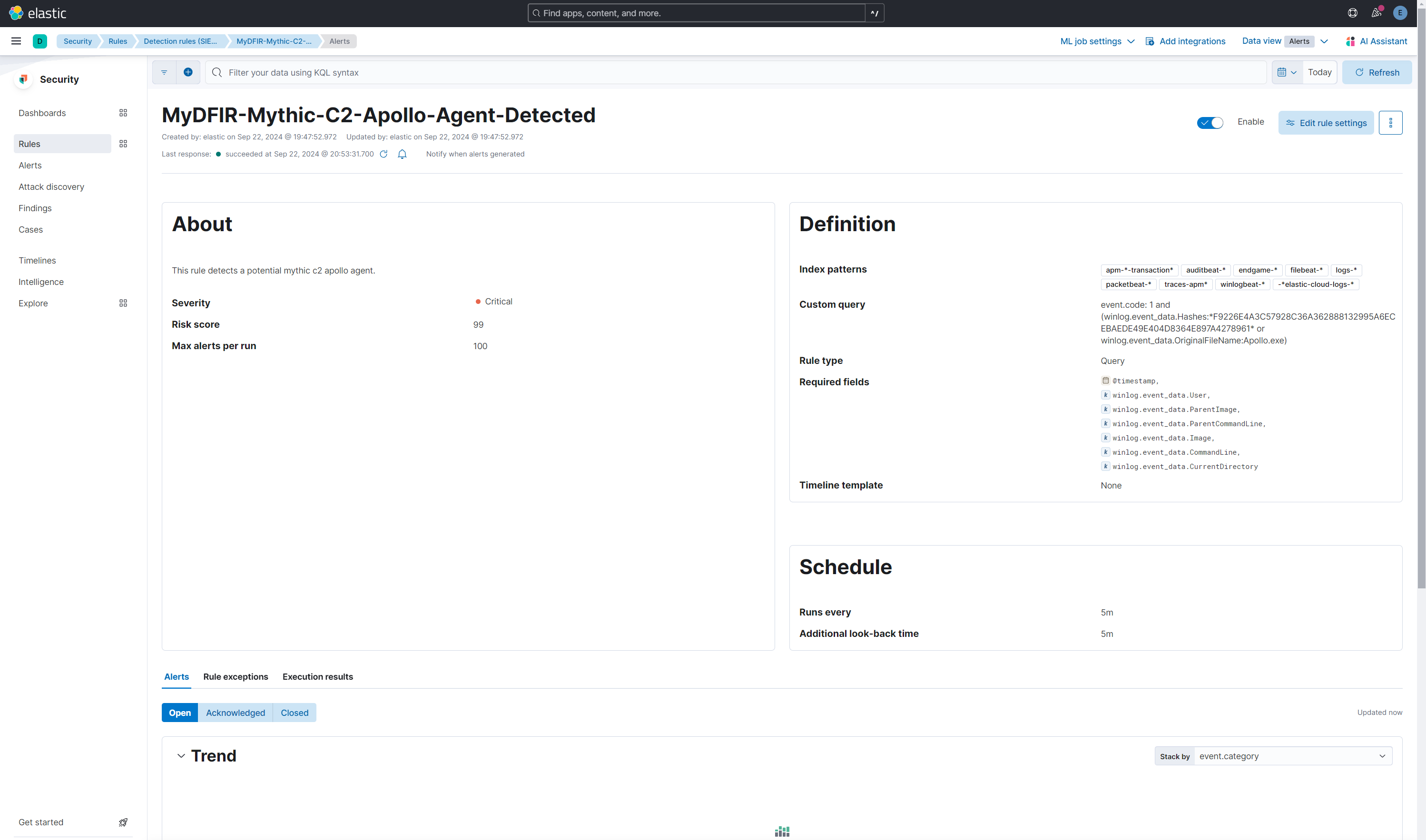The image size is (1426, 840).
Task: Collapse the Trend section chevron
Action: pyautogui.click(x=181, y=756)
